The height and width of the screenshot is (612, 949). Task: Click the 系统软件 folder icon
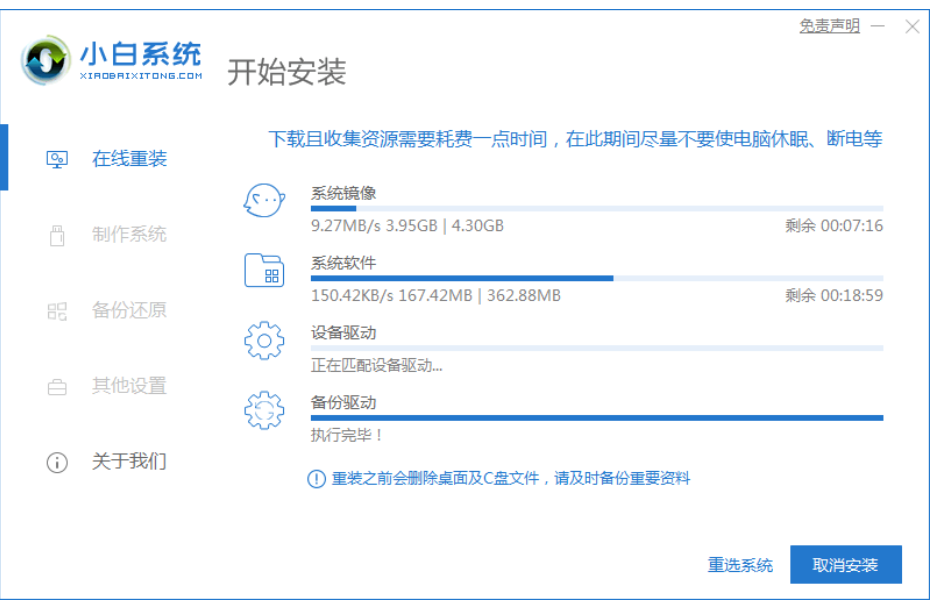[x=264, y=270]
